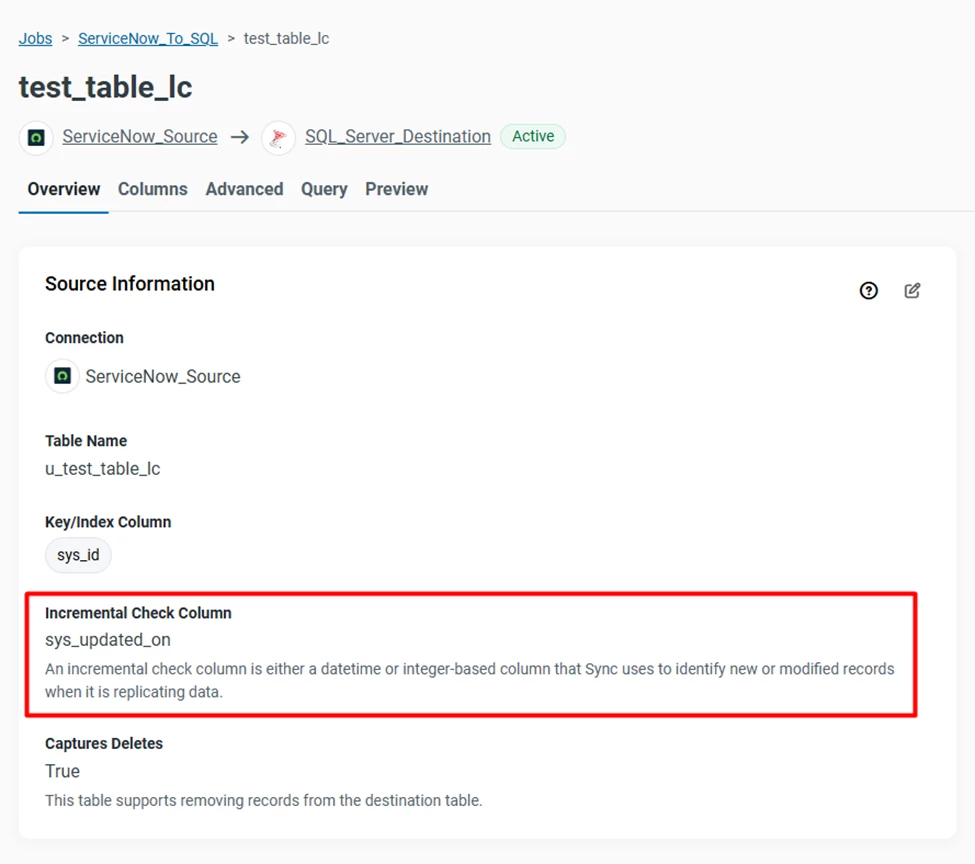The height and width of the screenshot is (864, 975).
Task: Select the Overview tab
Action: coord(63,189)
